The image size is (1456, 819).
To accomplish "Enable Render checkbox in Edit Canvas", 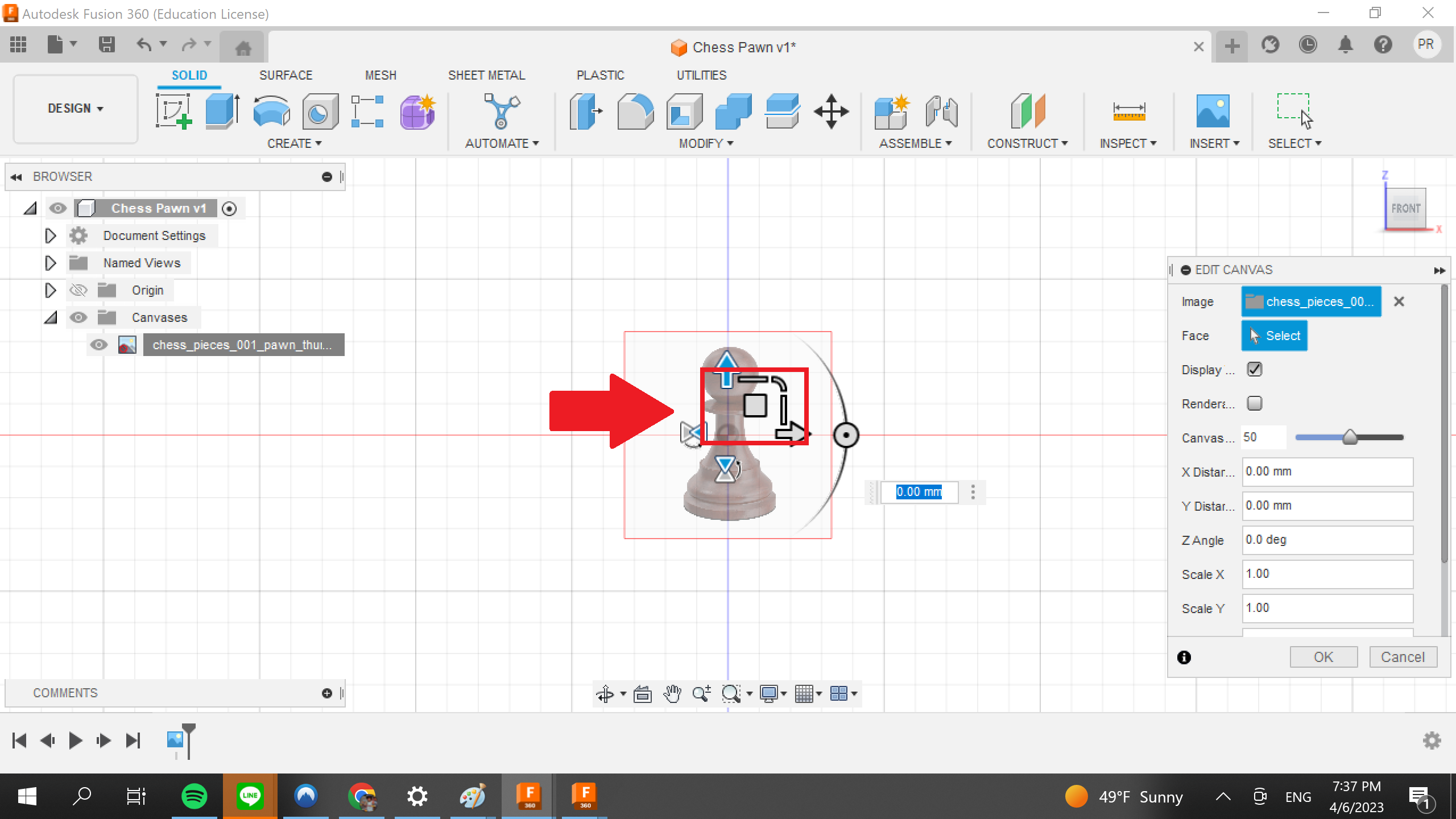I will pyautogui.click(x=1255, y=403).
